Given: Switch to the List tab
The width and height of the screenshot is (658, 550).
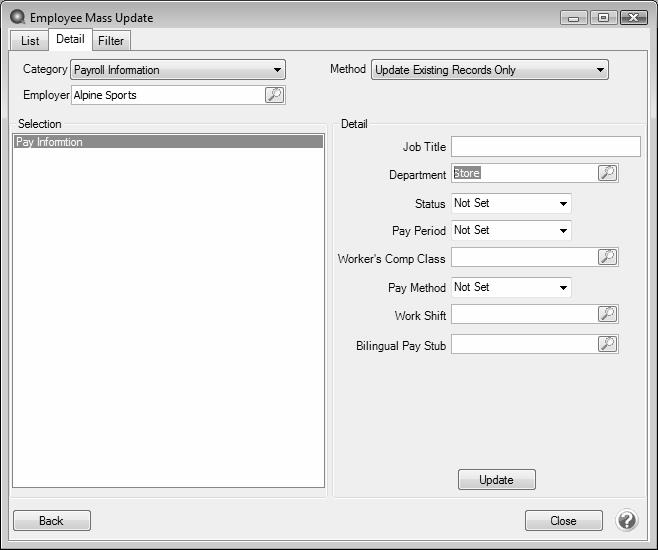Looking at the screenshot, I should pyautogui.click(x=30, y=41).
